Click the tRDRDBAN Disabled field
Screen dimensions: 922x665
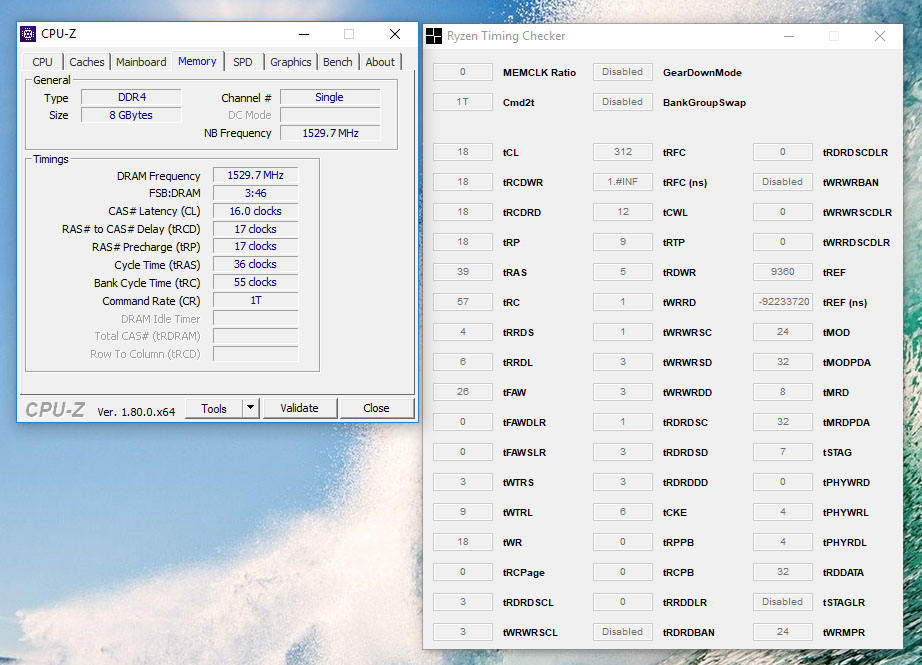tap(623, 631)
